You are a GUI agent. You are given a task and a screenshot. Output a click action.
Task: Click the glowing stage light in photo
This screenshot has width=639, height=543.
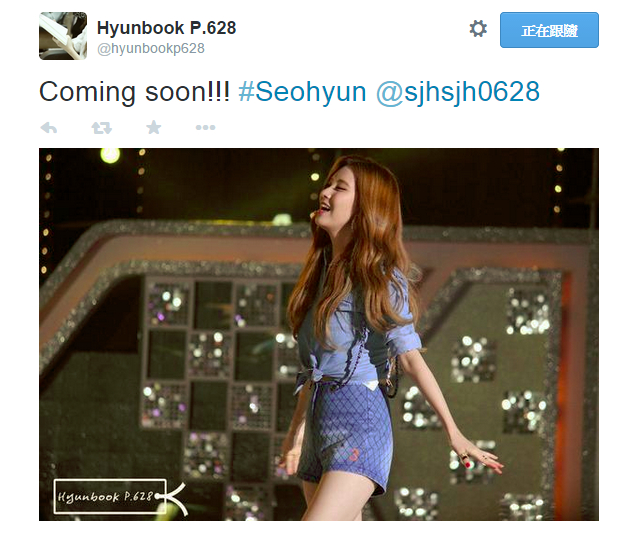(110, 155)
